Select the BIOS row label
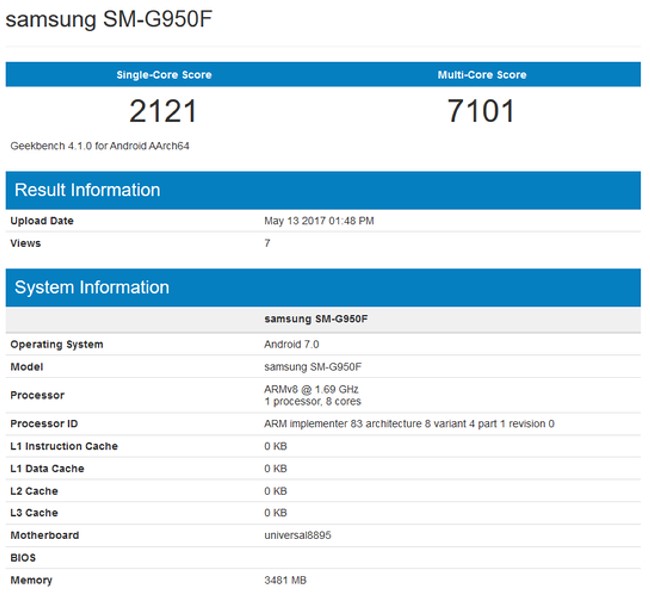Screen dimensions: 650x596 pyautogui.click(x=24, y=557)
